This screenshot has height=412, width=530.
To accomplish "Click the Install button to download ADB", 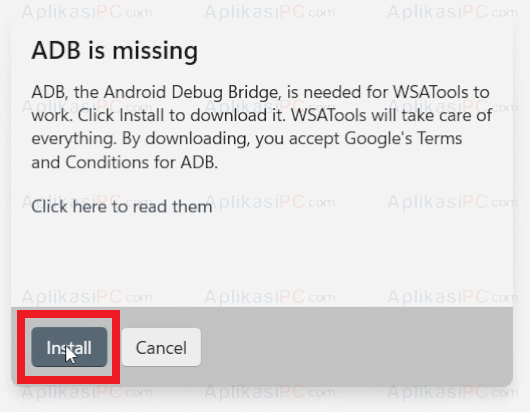I will pyautogui.click(x=69, y=347).
